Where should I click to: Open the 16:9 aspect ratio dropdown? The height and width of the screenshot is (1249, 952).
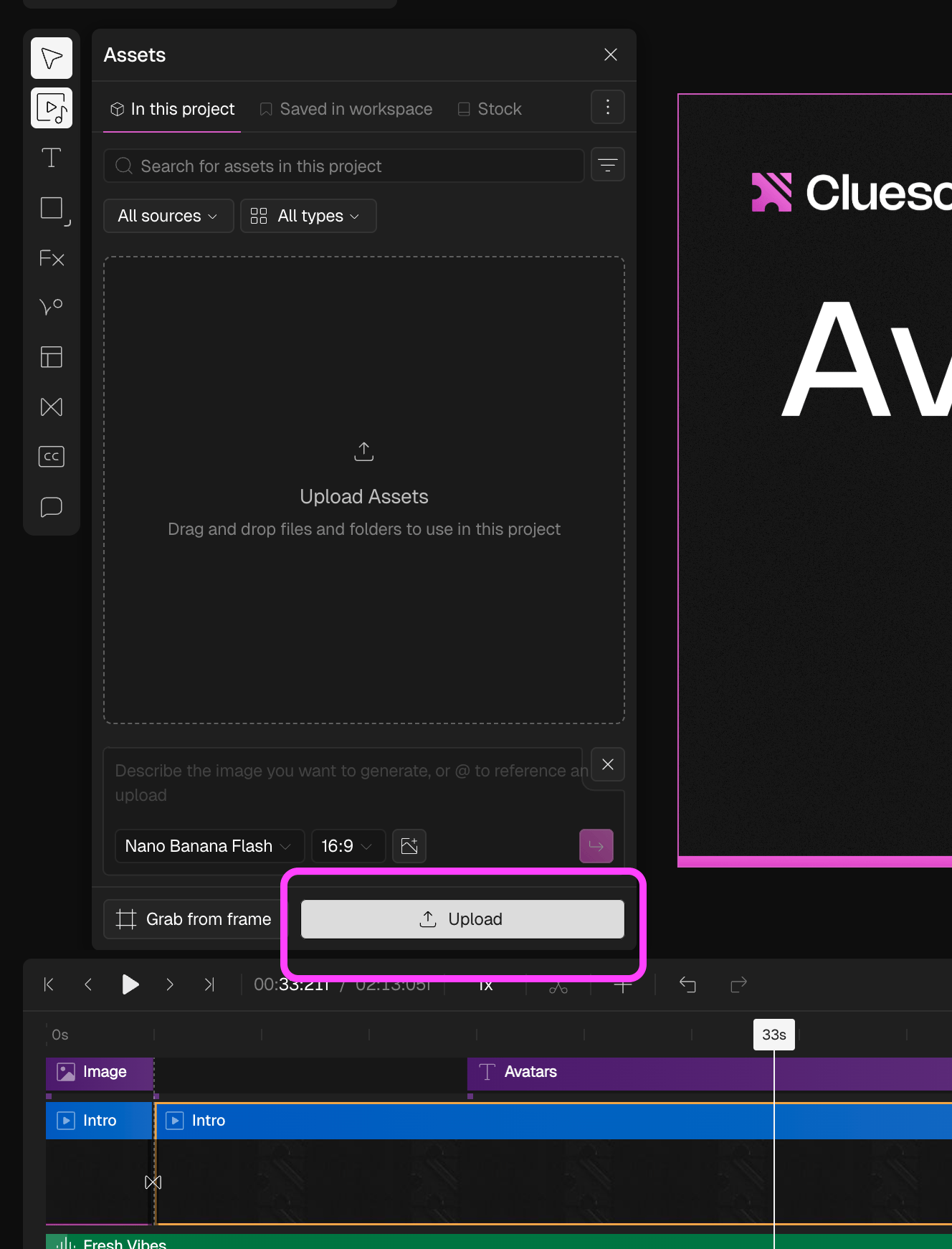pos(348,846)
